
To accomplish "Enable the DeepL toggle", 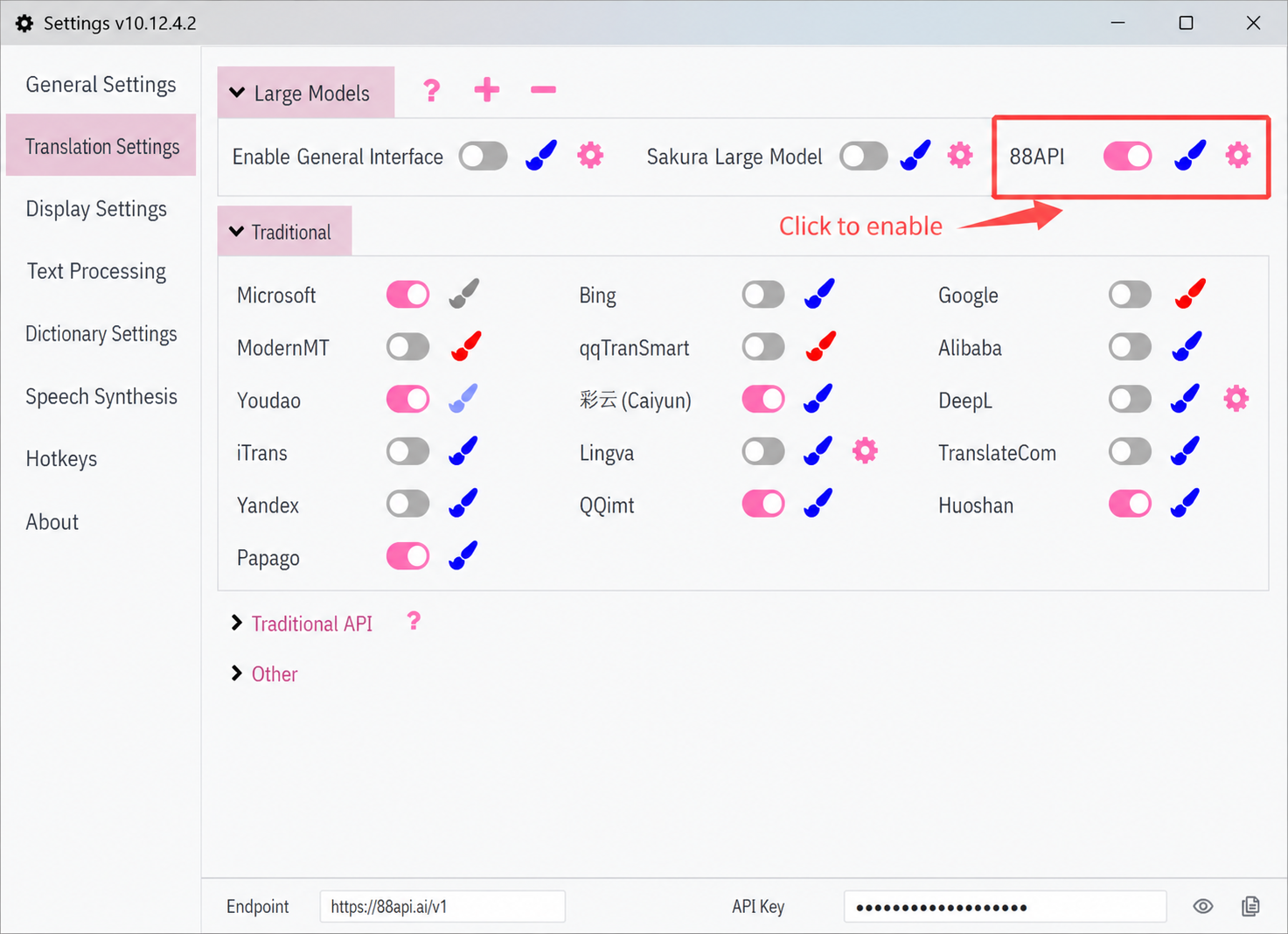I will click(1131, 400).
